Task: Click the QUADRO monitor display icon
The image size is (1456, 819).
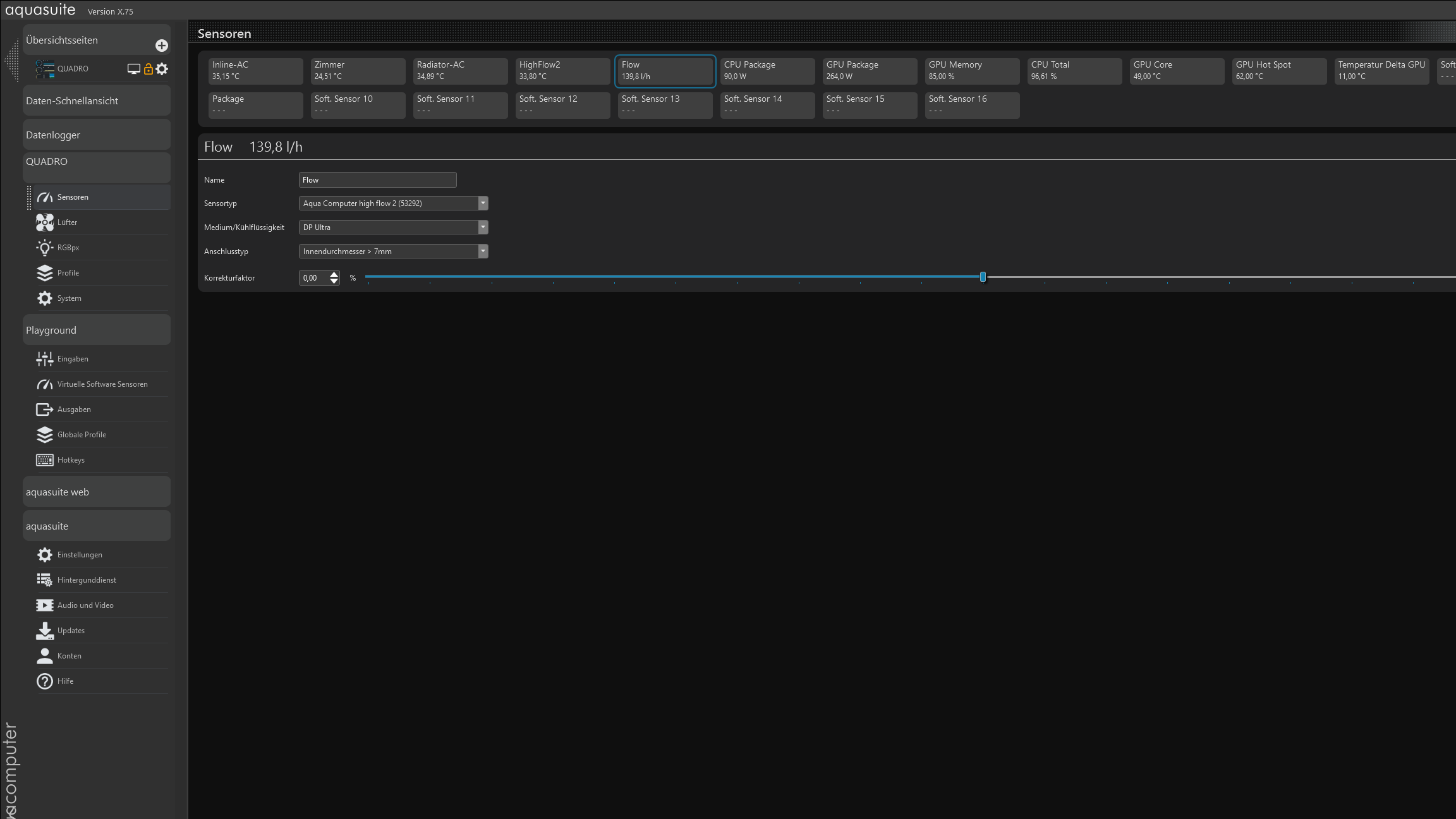Action: 133,69
